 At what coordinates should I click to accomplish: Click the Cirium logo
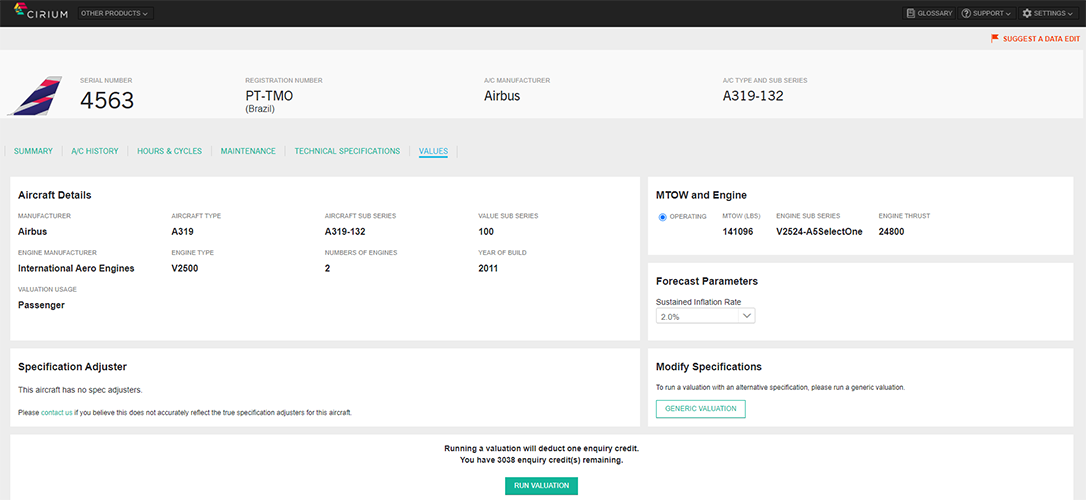(41, 12)
